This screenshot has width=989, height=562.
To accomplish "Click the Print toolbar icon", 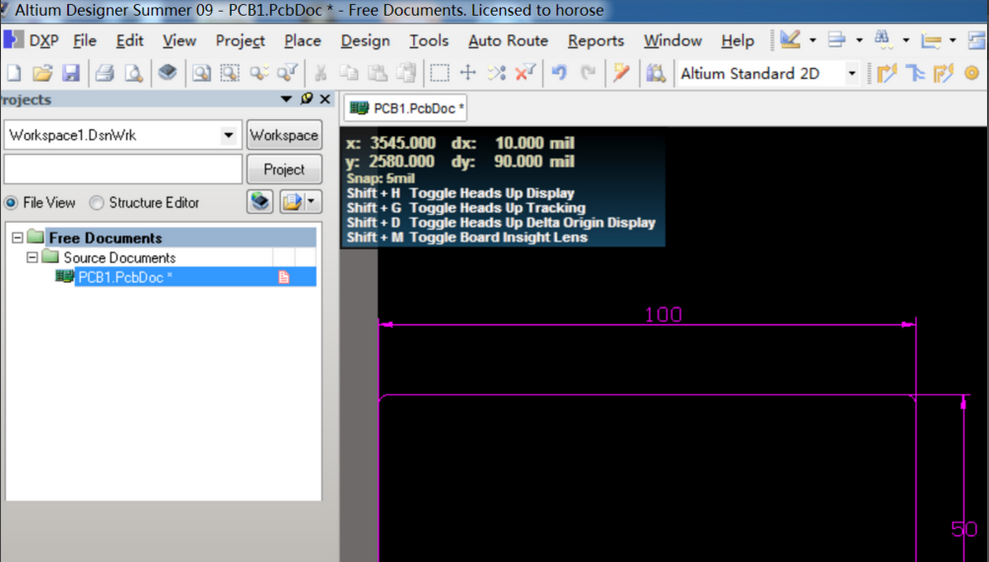I will click(104, 73).
